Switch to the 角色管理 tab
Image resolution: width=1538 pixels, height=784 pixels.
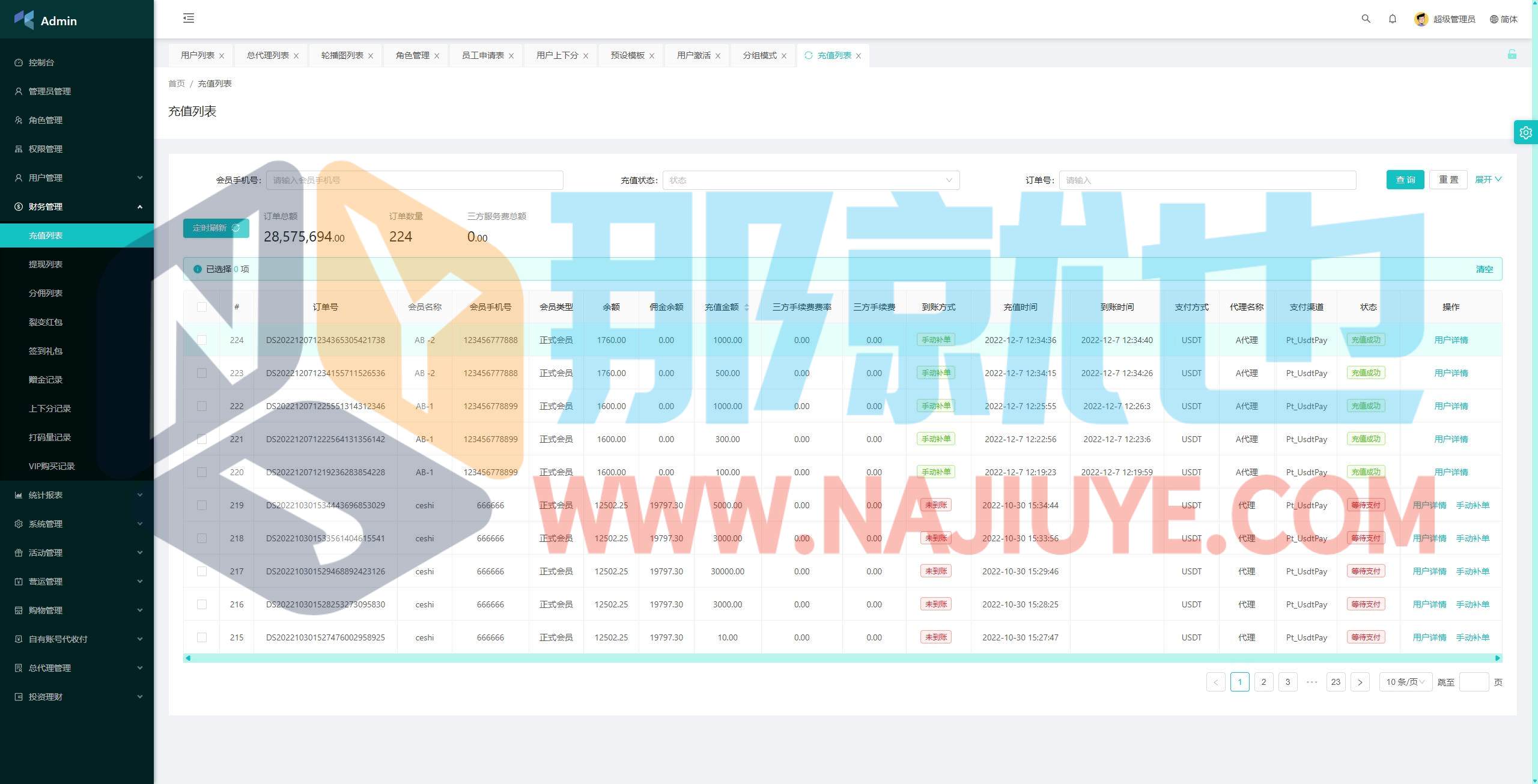click(x=412, y=55)
